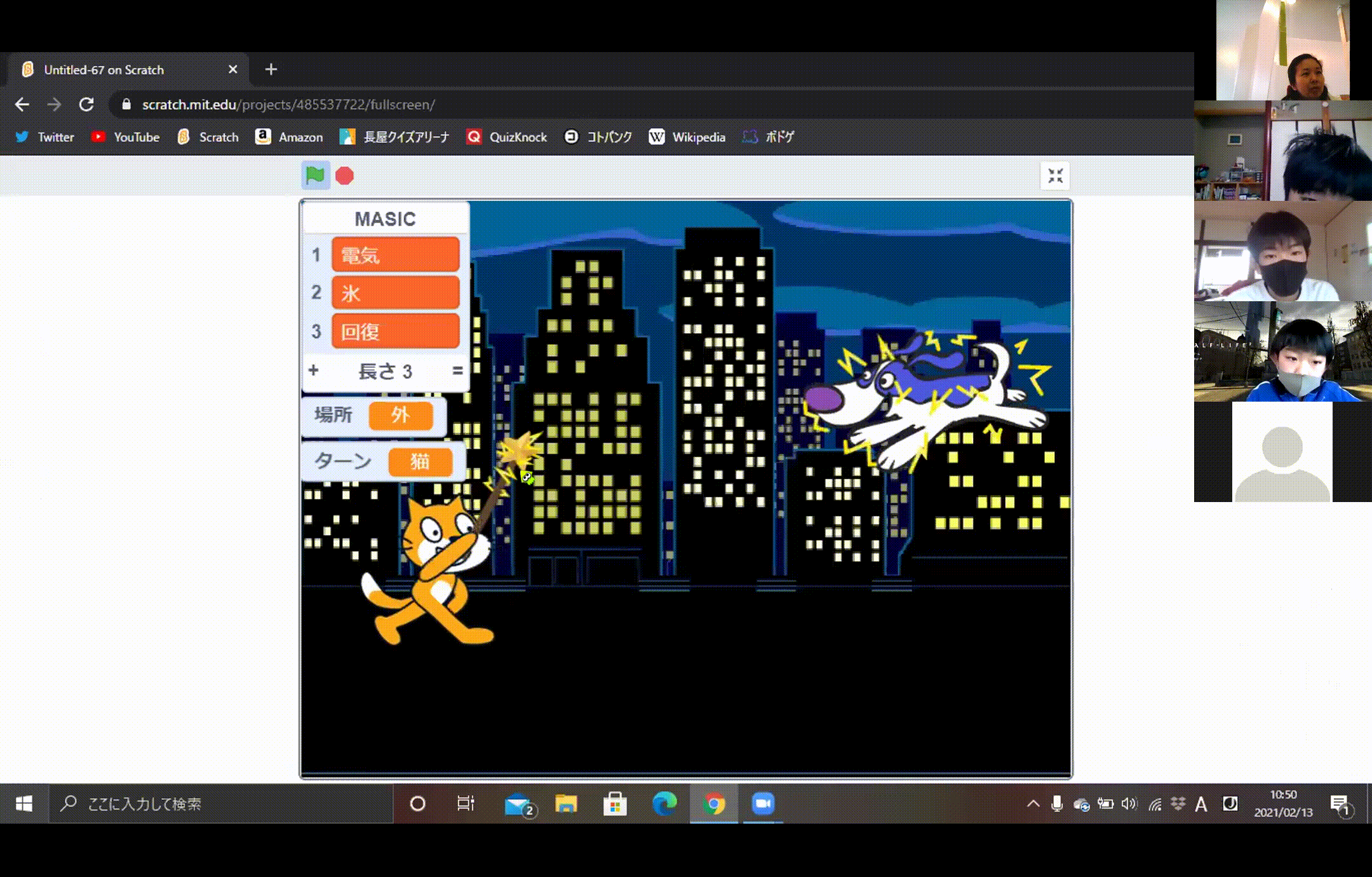Viewport: 1372px width, 877px height.
Task: Select the top Zoom participant video
Action: coord(1282,50)
